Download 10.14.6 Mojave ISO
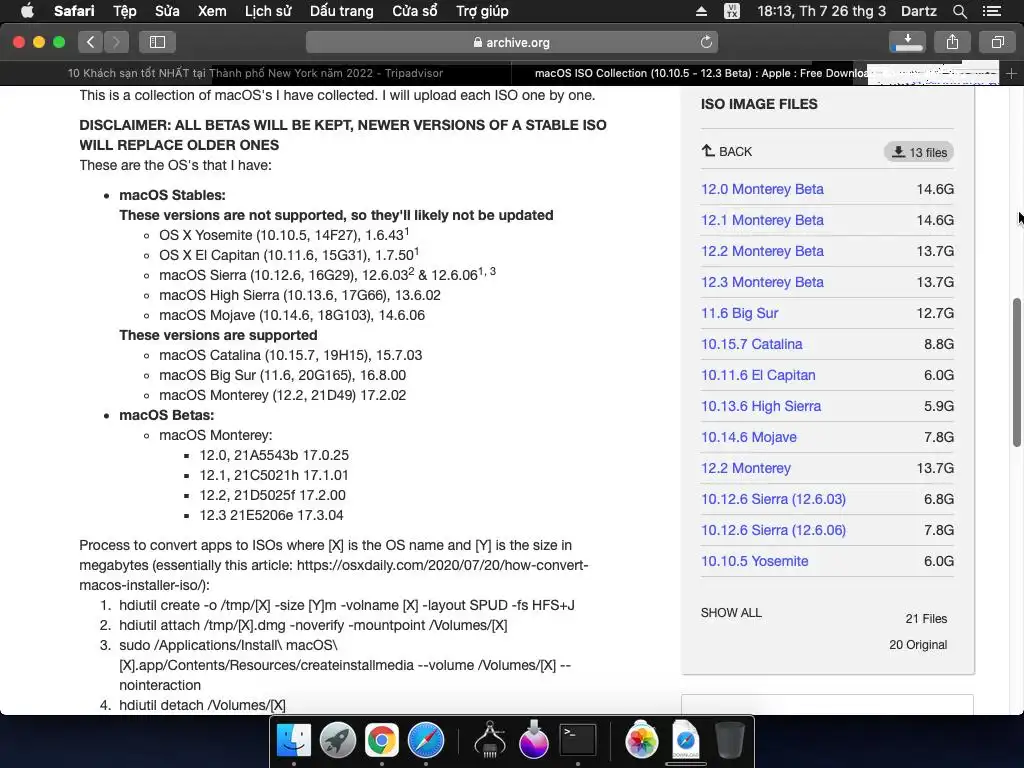 [x=748, y=438]
